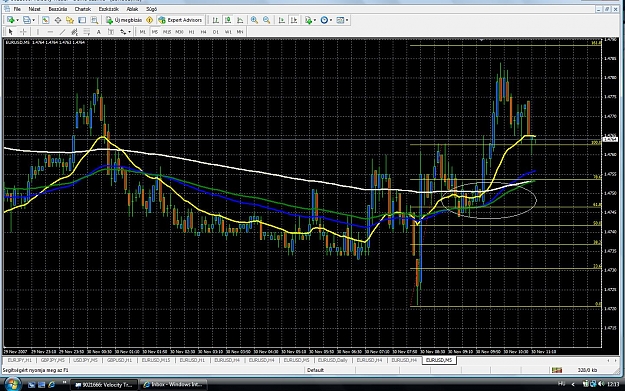Viewport: 625px width, 391px height.
Task: Select the Arrows drawing tool
Action: coord(123,31)
